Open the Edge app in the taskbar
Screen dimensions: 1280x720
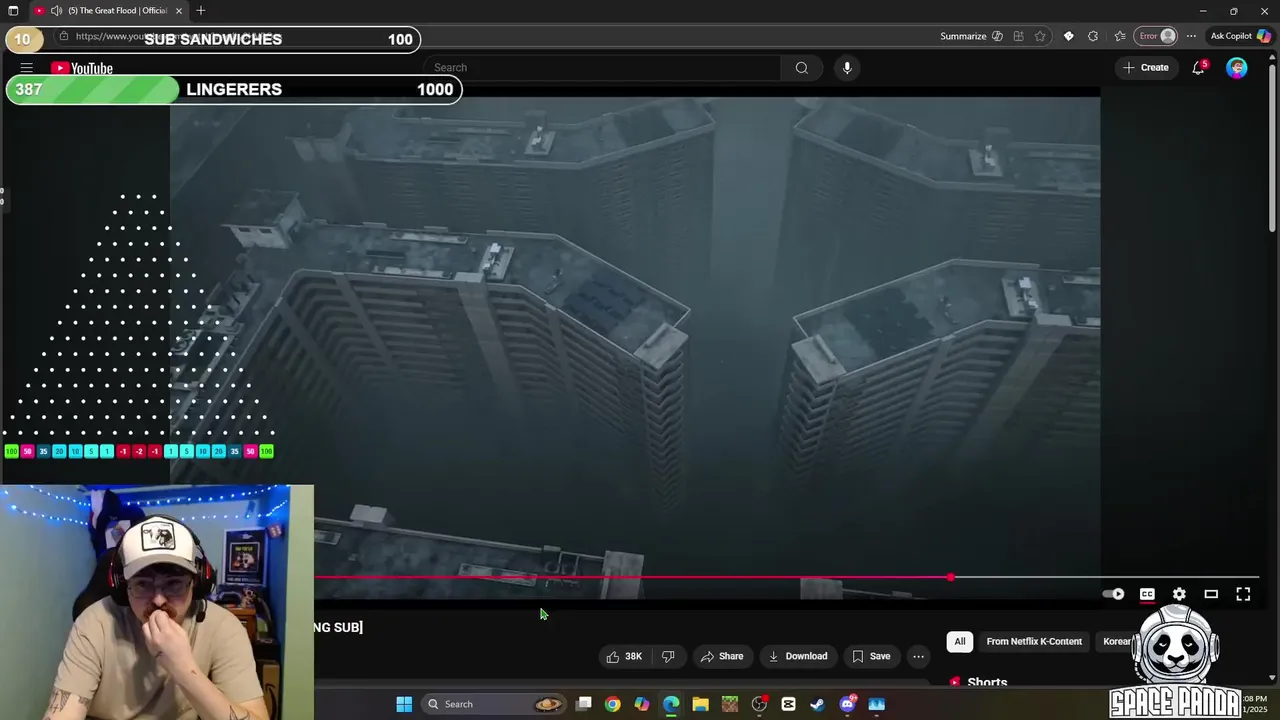click(671, 704)
